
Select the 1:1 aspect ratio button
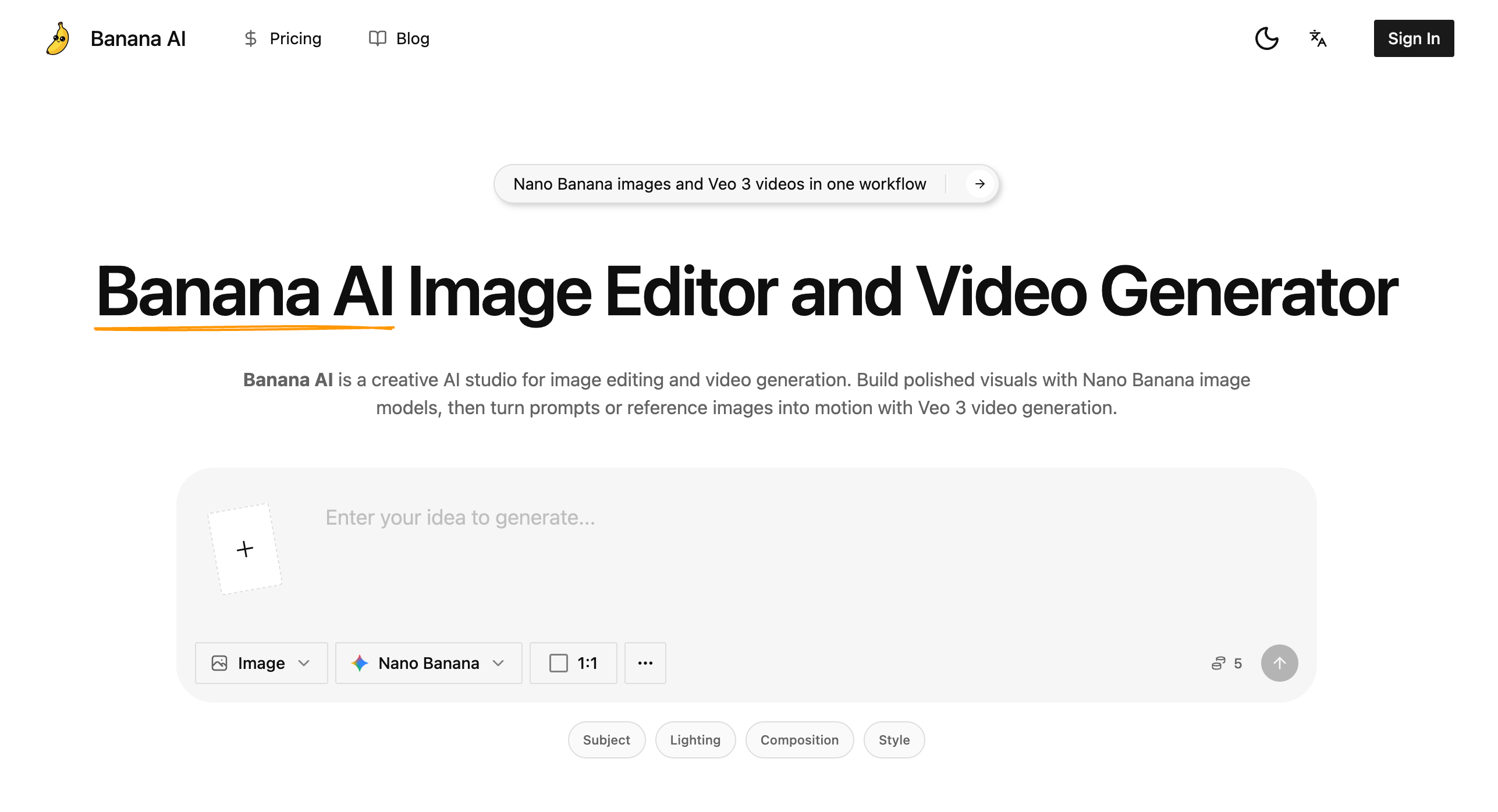pos(573,663)
